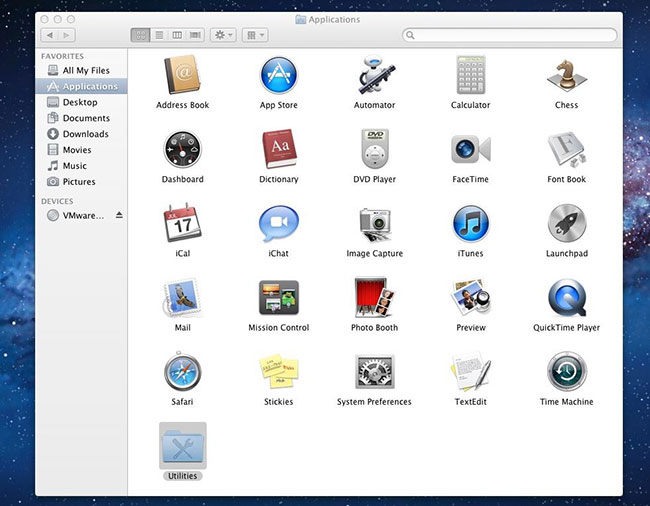
Task: Click the "Mission Control" label text
Action: (279, 328)
